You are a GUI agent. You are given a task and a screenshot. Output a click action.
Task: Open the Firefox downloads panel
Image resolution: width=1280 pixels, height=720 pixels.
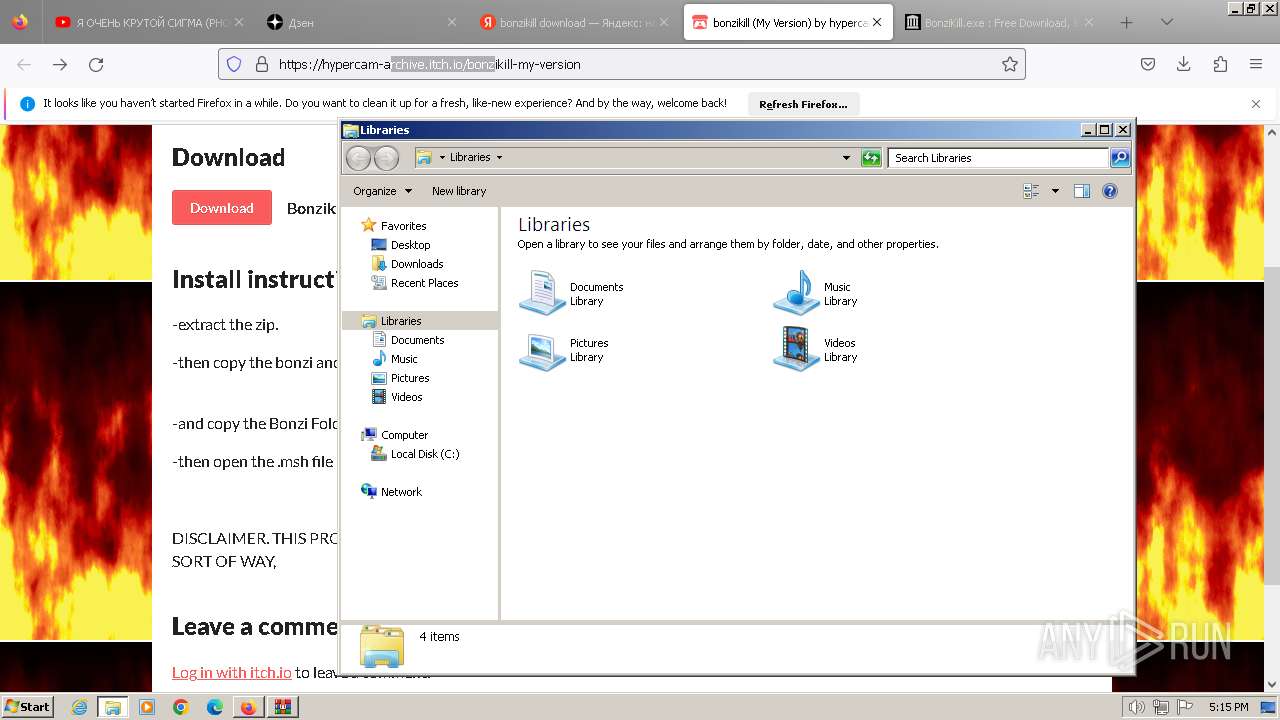pyautogui.click(x=1183, y=64)
